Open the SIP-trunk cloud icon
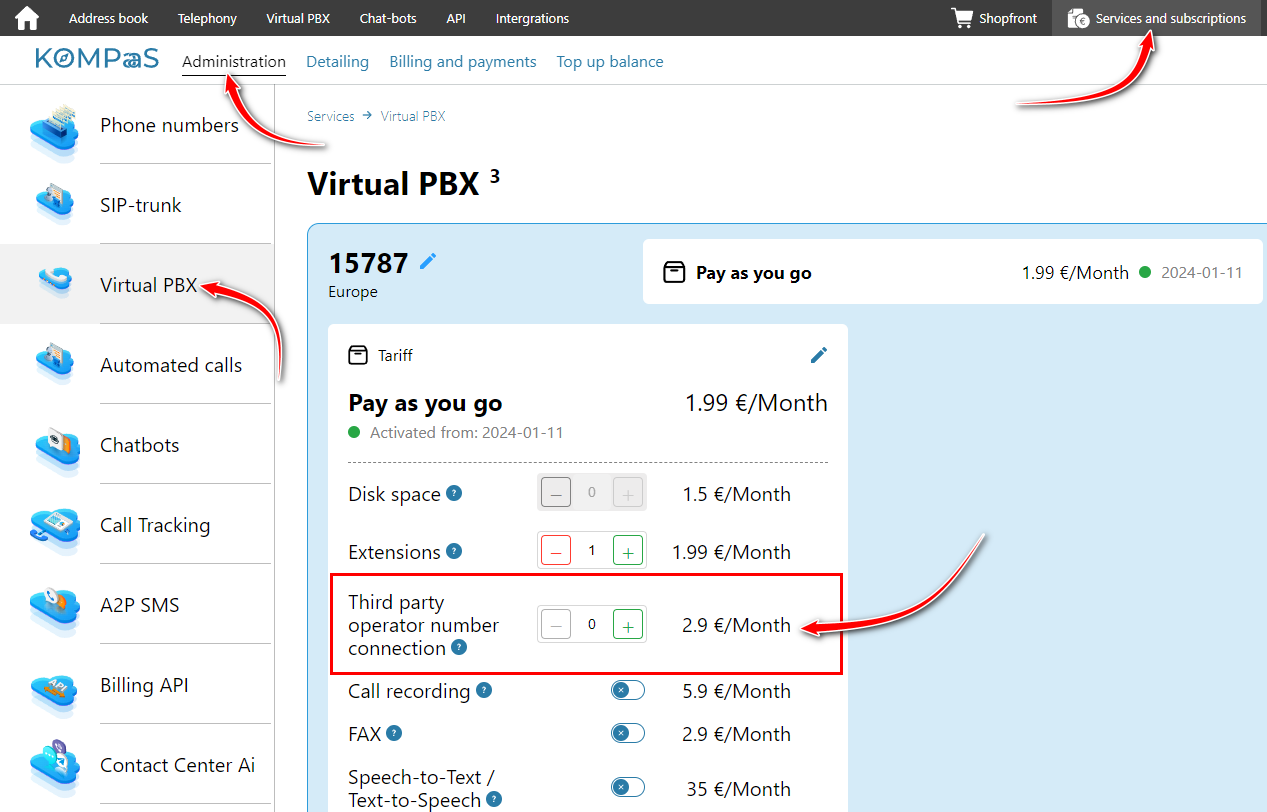The height and width of the screenshot is (812, 1267). [x=54, y=204]
